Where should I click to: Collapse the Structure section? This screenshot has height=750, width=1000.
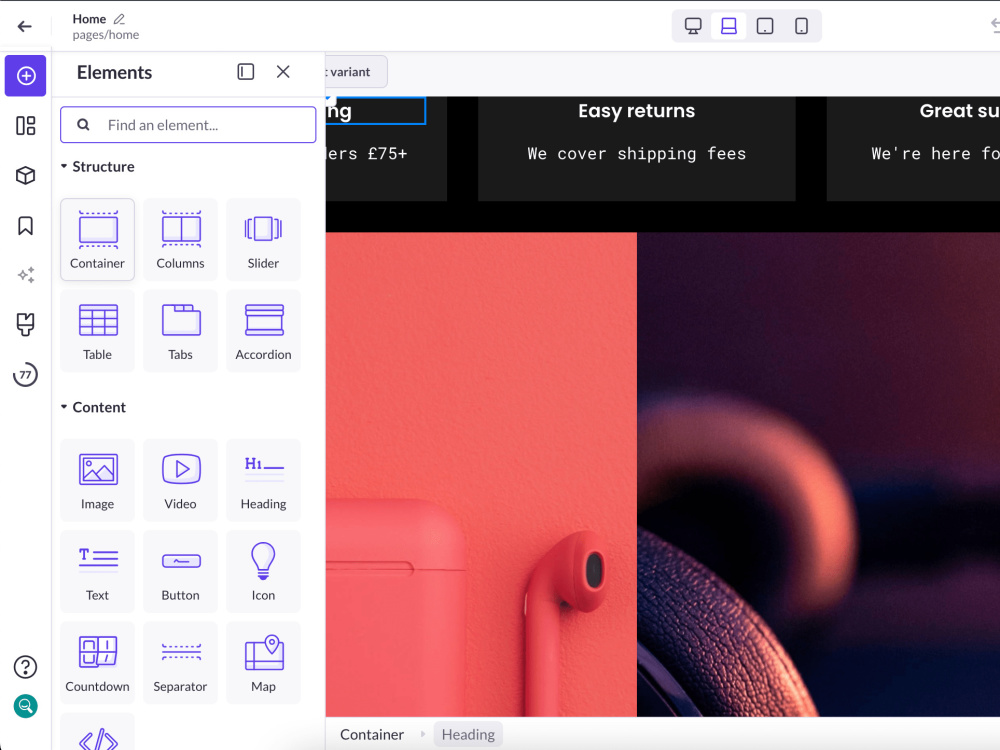point(98,166)
